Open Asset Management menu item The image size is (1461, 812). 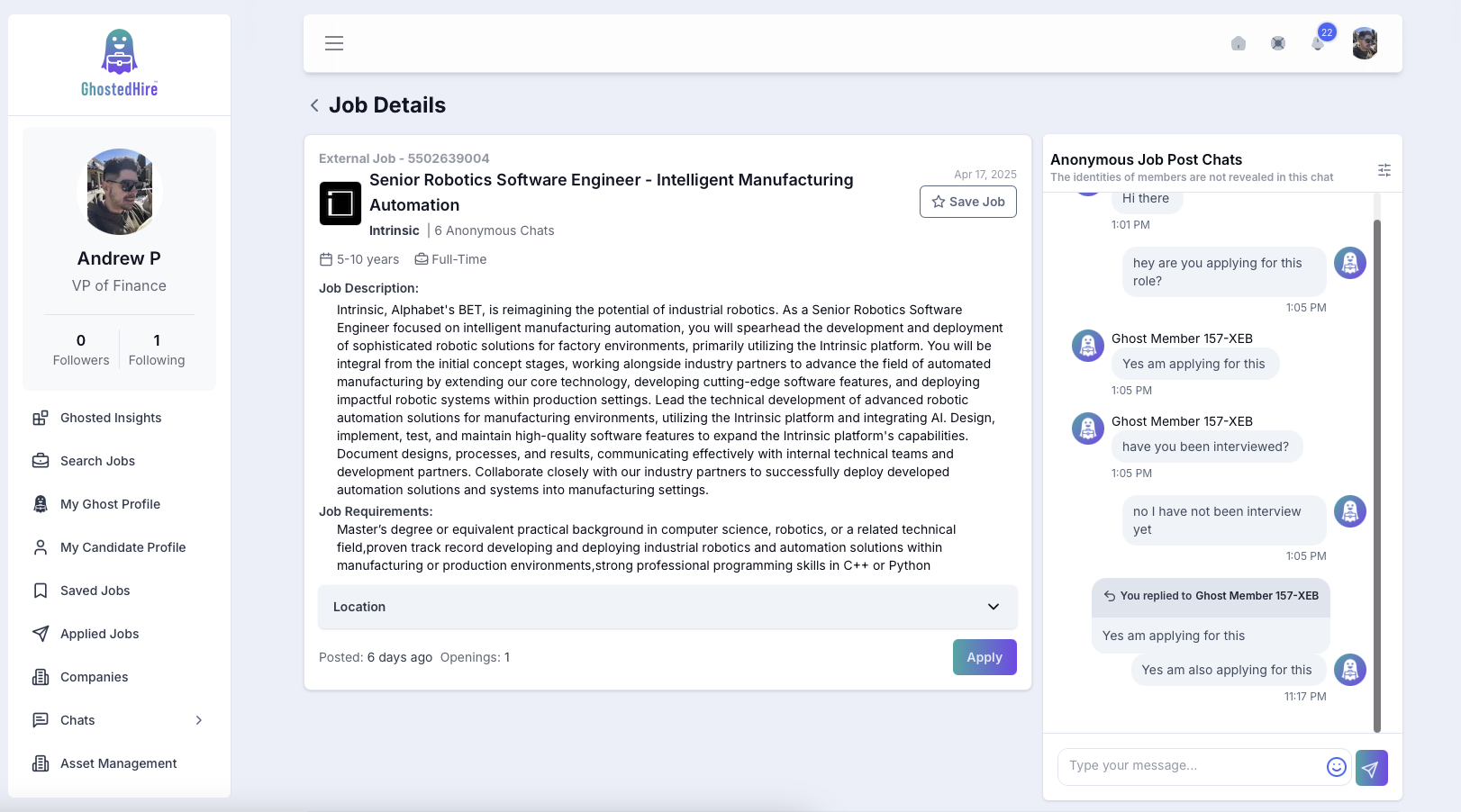coord(119,763)
